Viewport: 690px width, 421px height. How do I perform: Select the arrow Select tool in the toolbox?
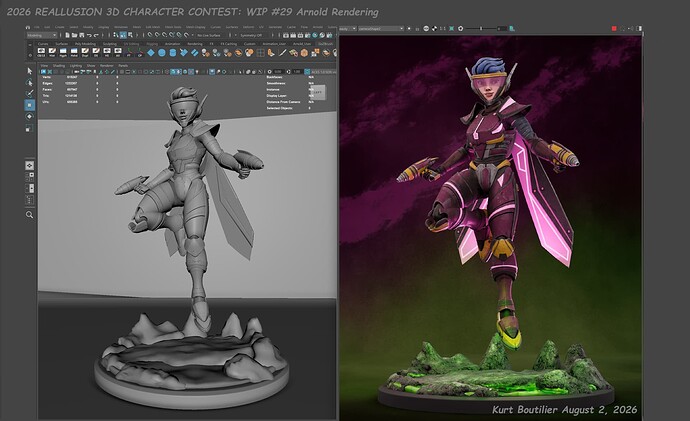pos(29,71)
